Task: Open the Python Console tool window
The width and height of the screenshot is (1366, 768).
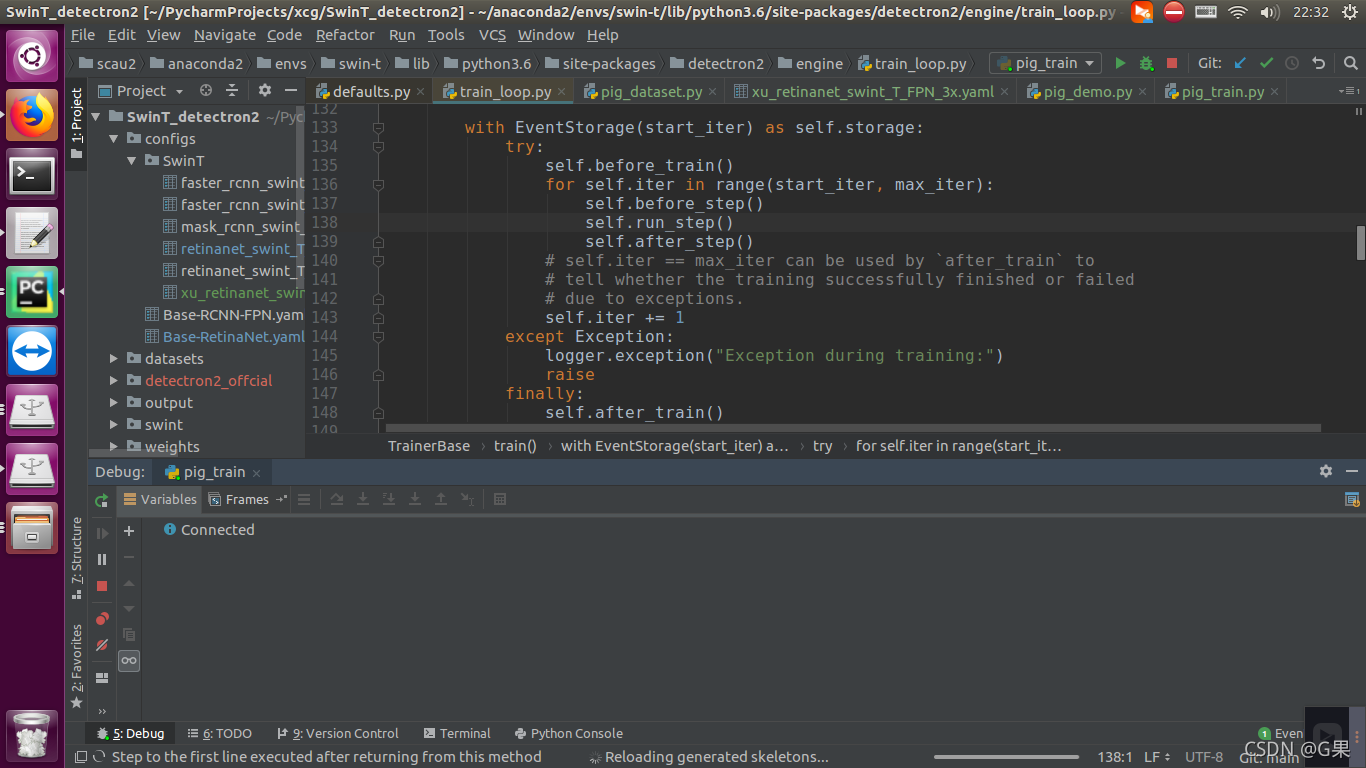Action: (568, 734)
